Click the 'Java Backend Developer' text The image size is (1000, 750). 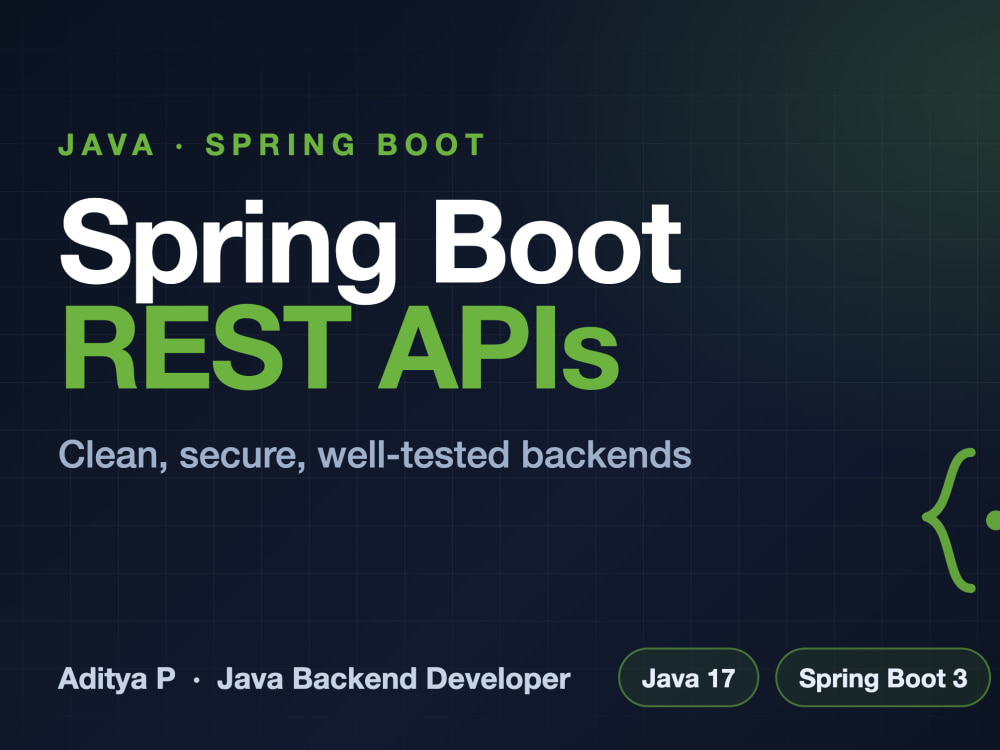click(x=393, y=679)
